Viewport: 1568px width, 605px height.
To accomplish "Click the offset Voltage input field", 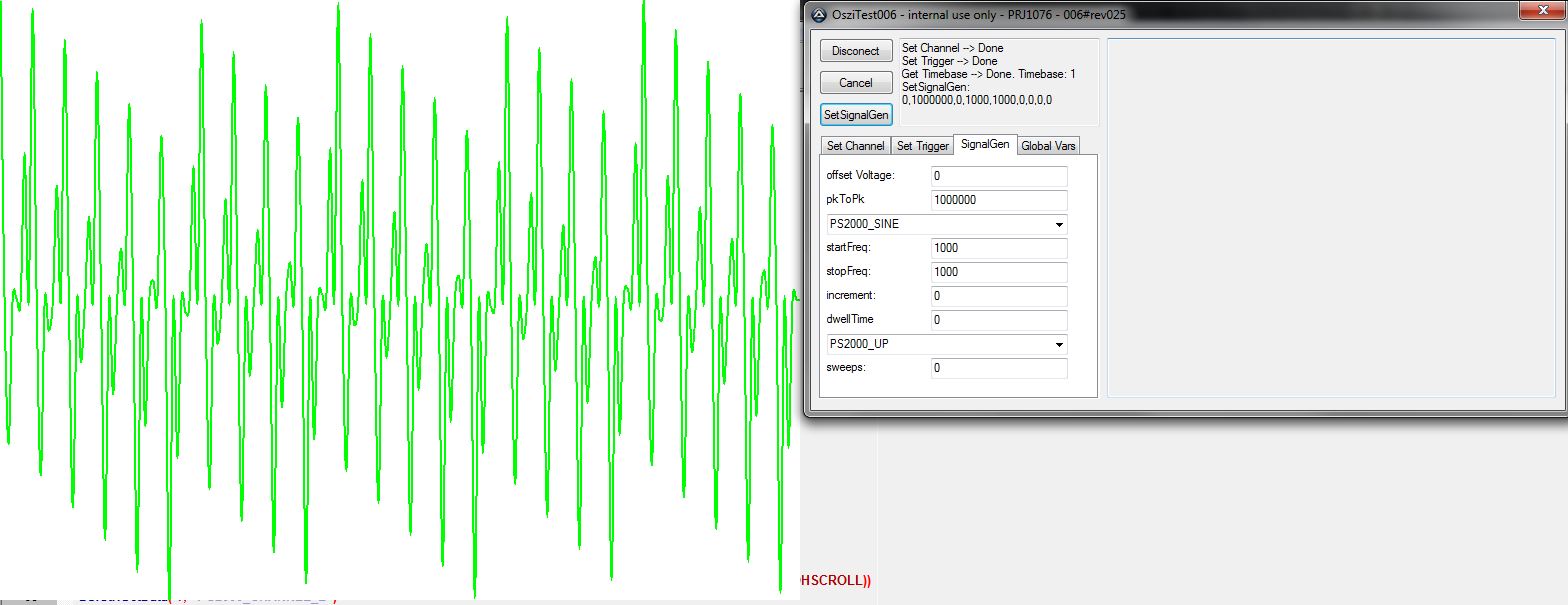I will coord(998,176).
